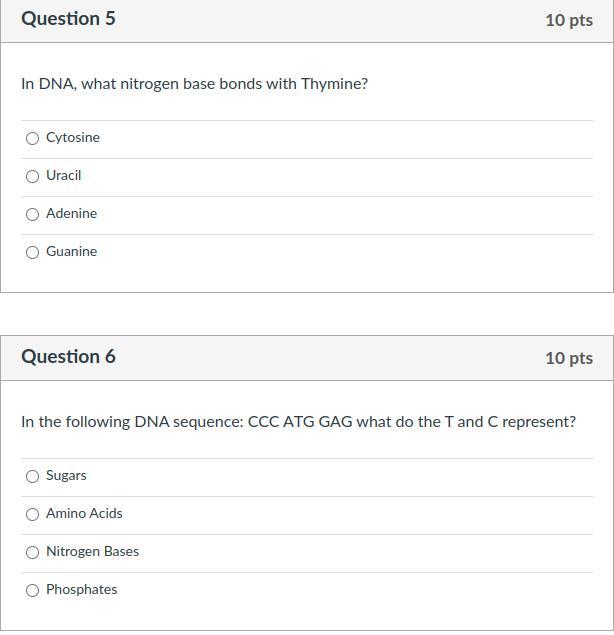Click the Question 6 header title
614x635 pixels.
pyautogui.click(x=68, y=357)
